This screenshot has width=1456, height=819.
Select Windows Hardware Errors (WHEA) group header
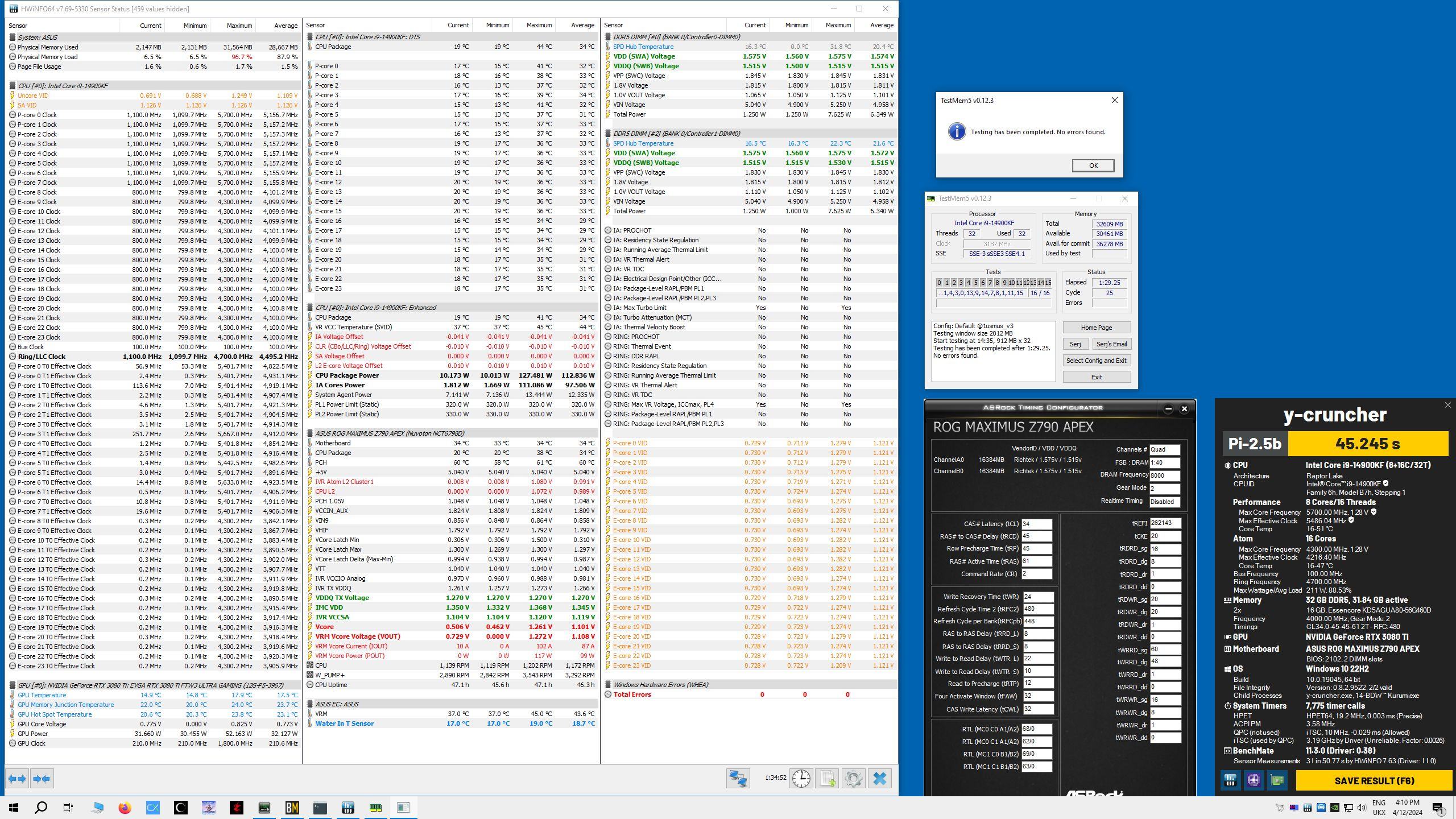tap(750, 685)
